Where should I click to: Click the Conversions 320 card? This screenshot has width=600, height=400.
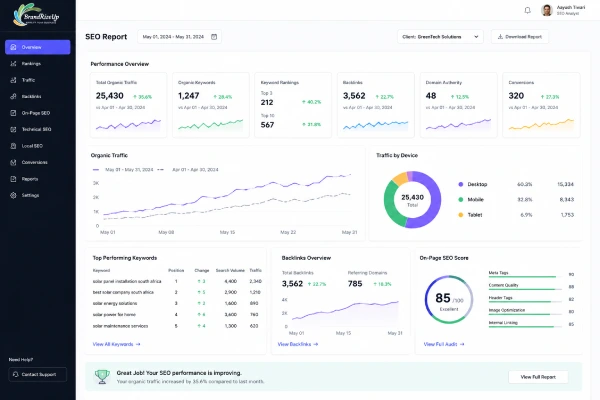541,105
